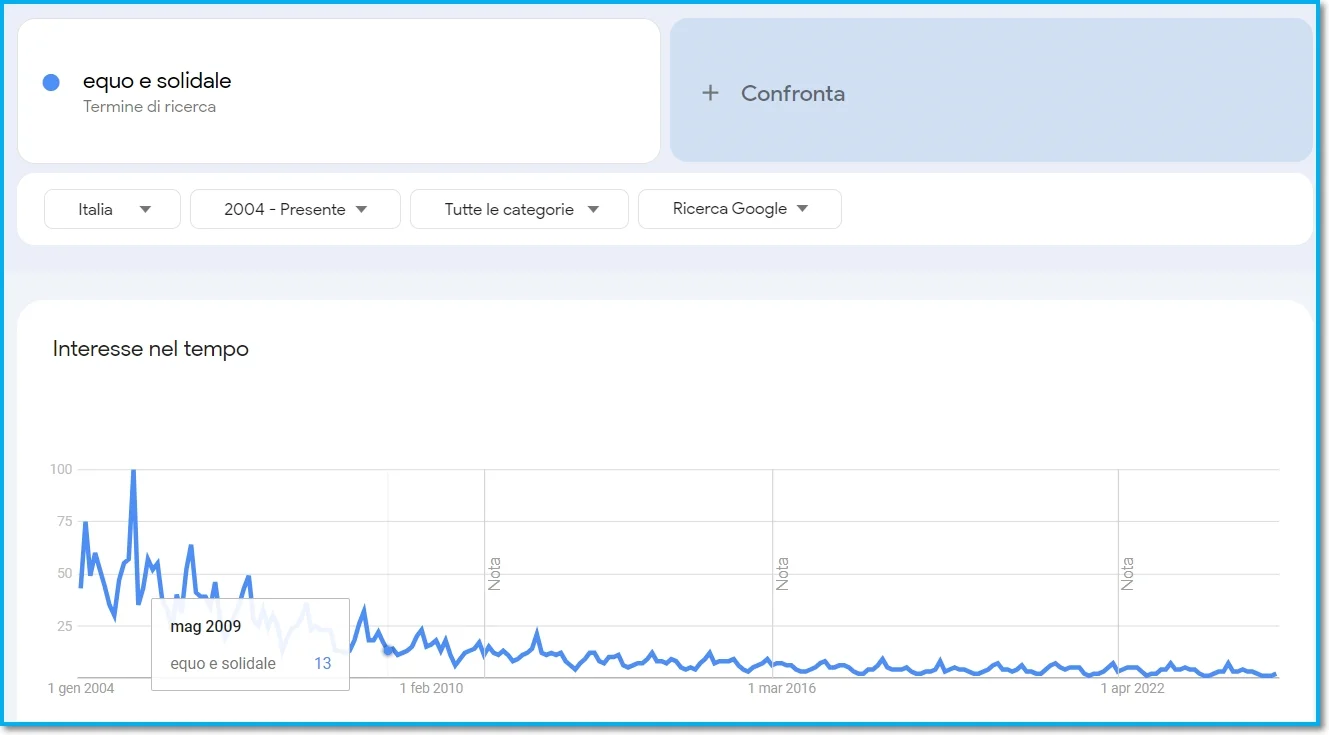The image size is (1329, 735).
Task: Click the Nota marker near 2011
Action: pos(495,574)
